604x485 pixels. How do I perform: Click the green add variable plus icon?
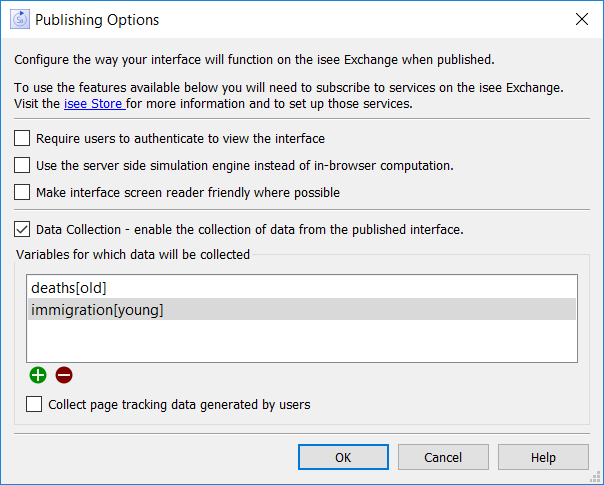tap(38, 375)
